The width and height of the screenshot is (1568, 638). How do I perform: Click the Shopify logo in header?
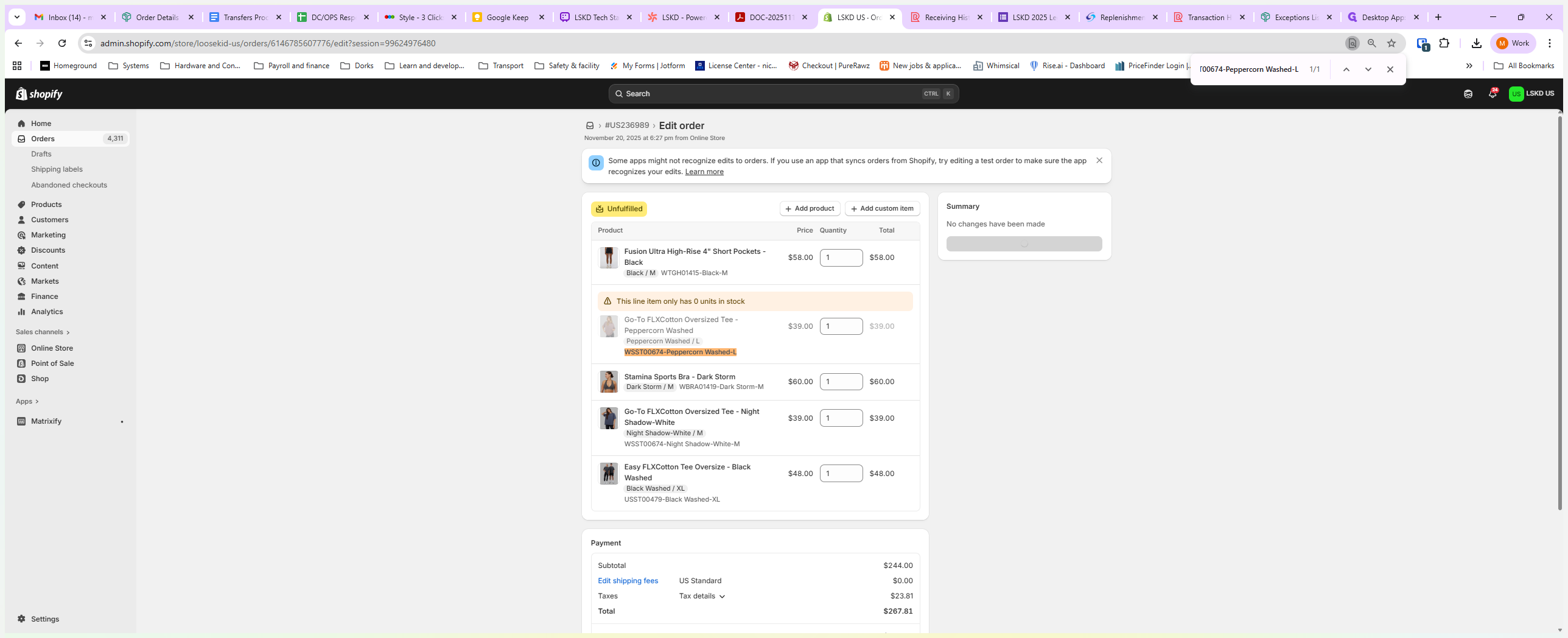39,94
